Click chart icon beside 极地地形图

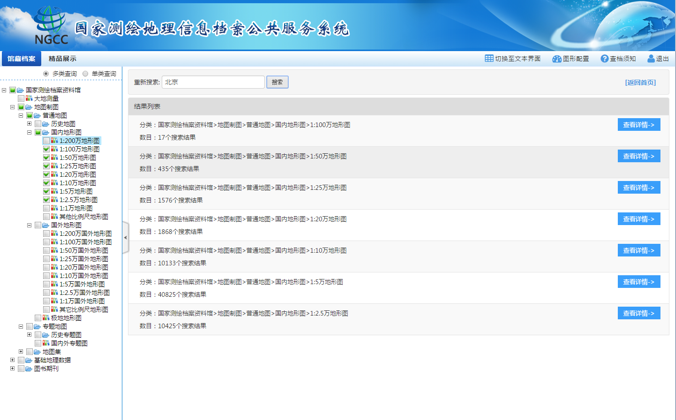pyautogui.click(x=46, y=318)
